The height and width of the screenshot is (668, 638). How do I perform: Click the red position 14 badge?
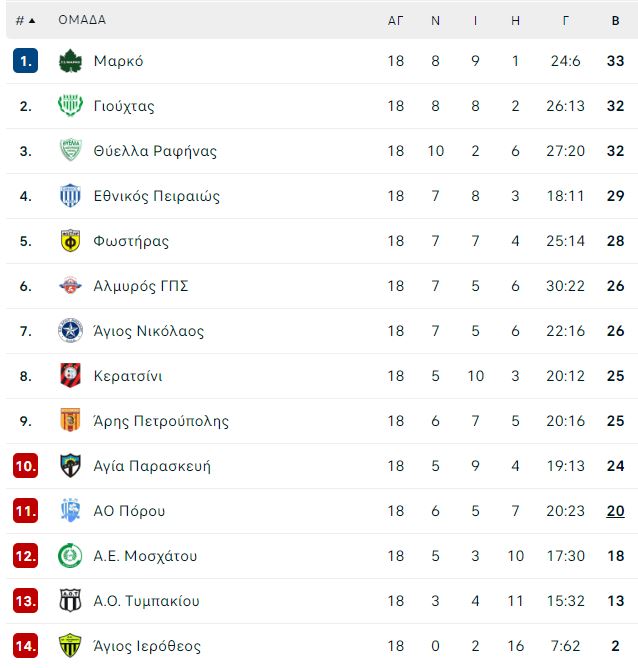click(x=26, y=646)
